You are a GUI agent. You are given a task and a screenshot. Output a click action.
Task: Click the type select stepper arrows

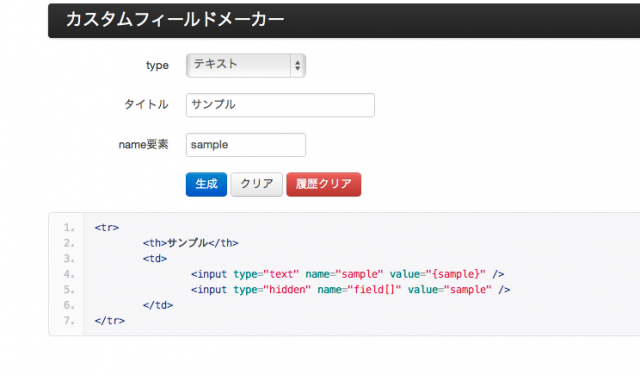[298, 65]
